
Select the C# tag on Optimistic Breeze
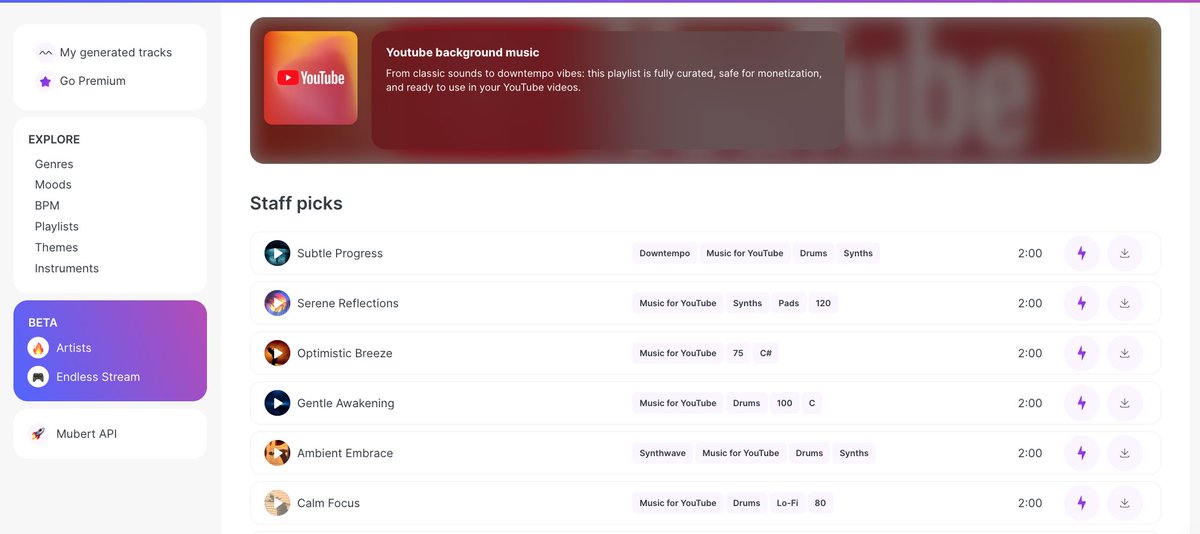[x=765, y=353]
